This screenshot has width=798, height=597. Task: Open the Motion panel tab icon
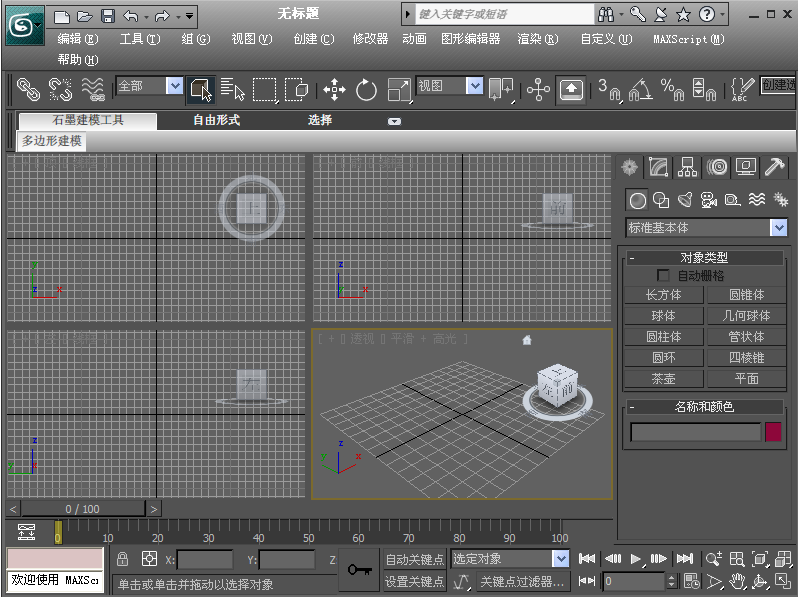pyautogui.click(x=717, y=167)
